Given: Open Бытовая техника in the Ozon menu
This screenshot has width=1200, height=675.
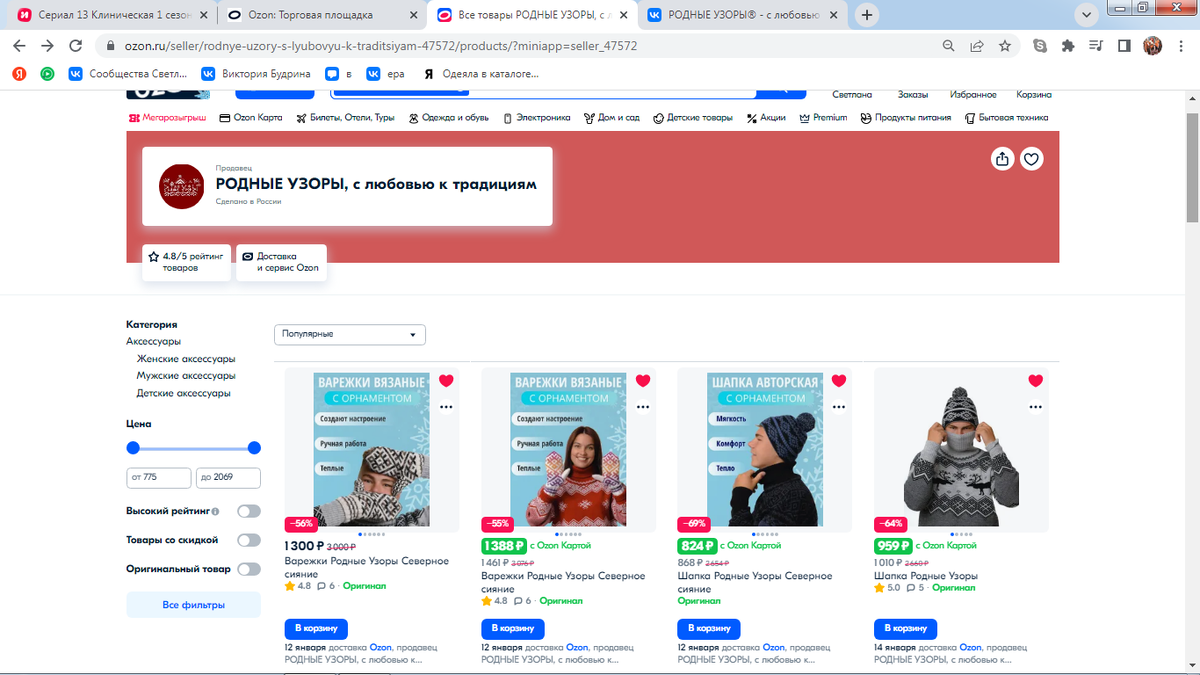Looking at the screenshot, I should tap(1006, 117).
